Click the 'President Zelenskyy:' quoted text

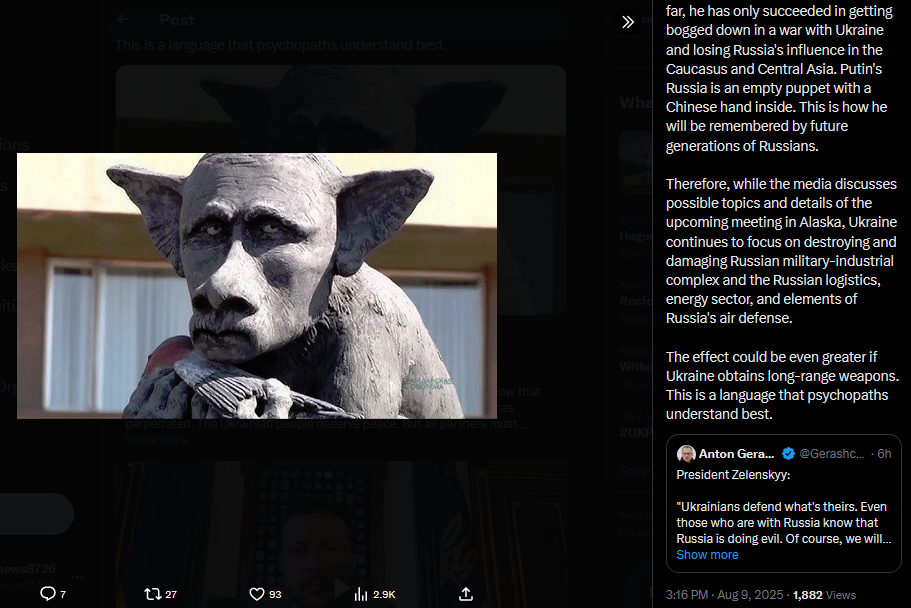[x=733, y=474]
